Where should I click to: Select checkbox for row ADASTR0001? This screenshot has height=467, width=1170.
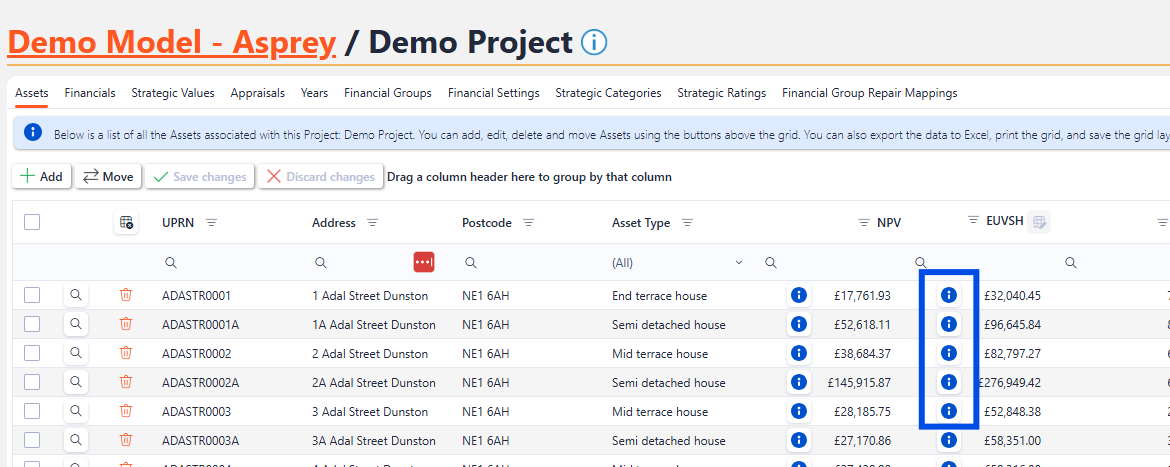(x=32, y=295)
